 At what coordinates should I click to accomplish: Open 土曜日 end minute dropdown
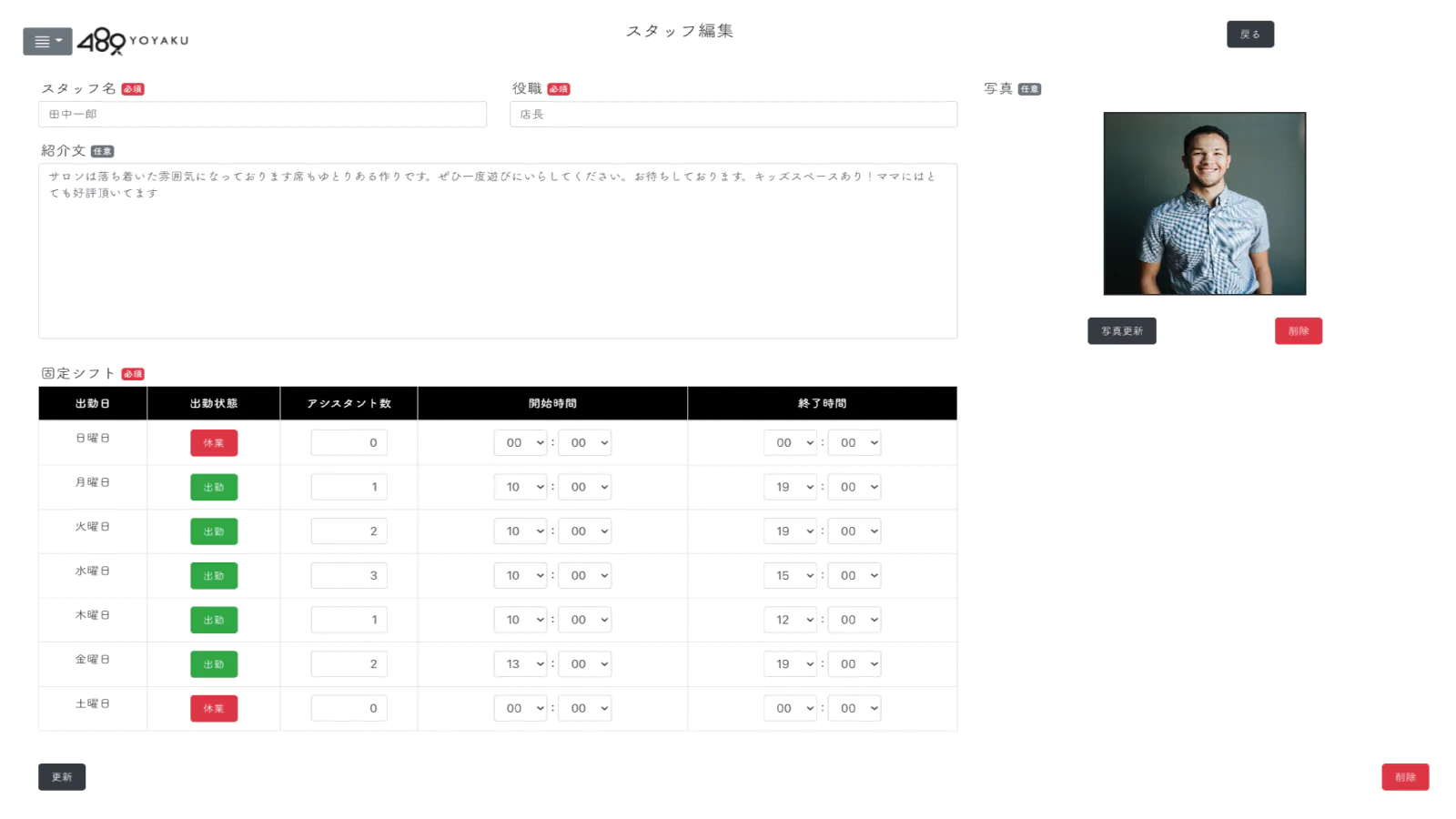click(854, 709)
